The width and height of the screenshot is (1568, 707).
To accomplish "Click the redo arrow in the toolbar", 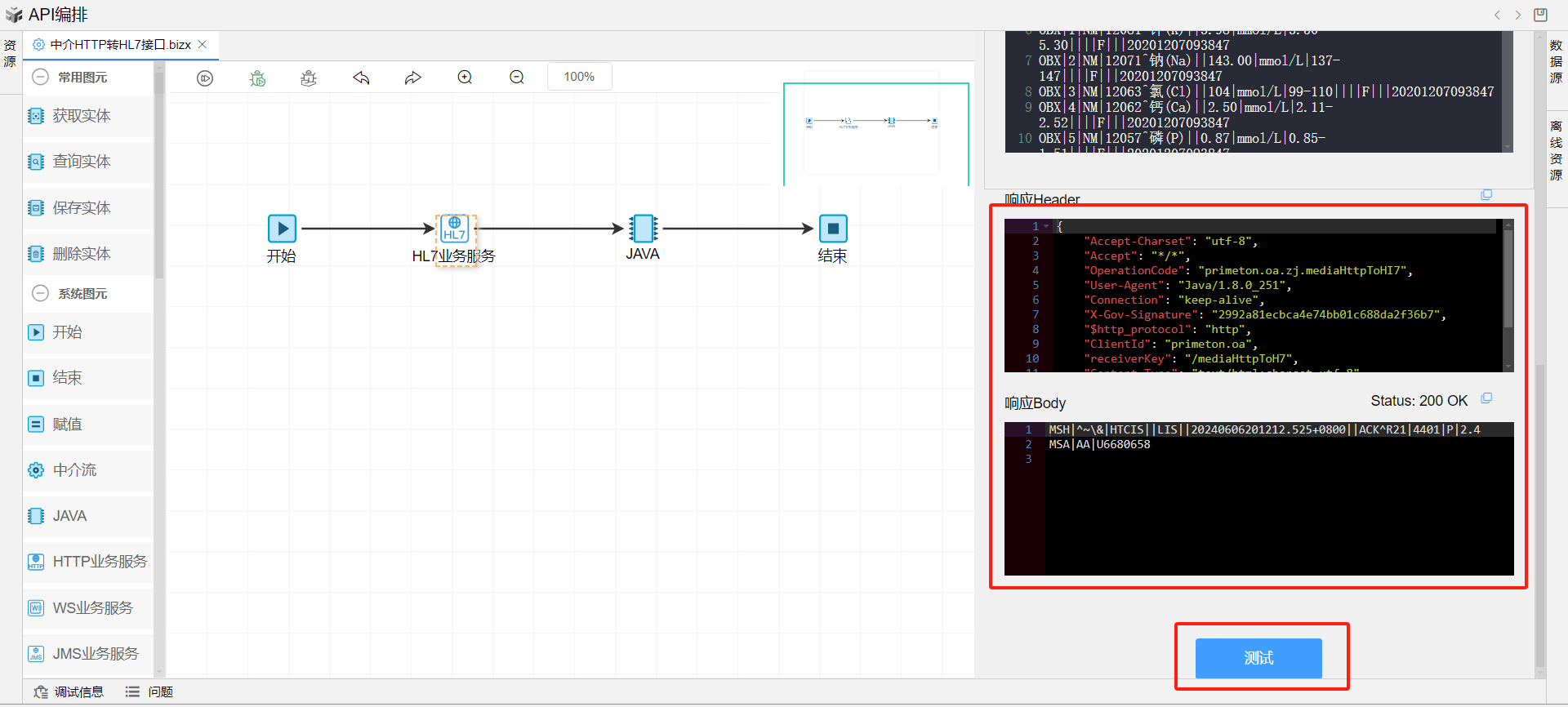I will point(413,78).
